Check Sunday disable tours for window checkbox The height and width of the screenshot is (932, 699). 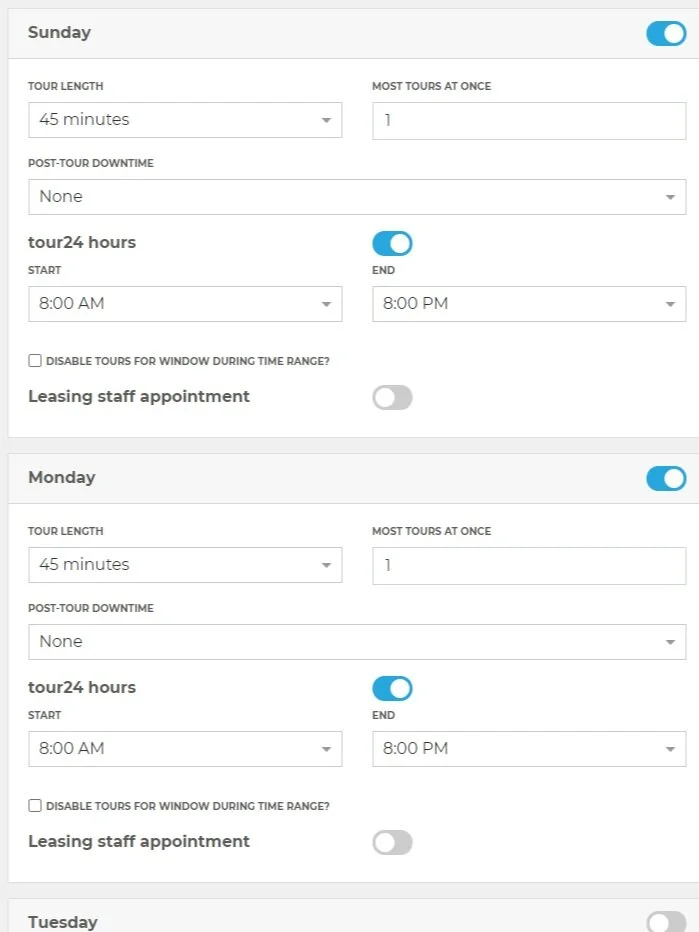point(35,361)
